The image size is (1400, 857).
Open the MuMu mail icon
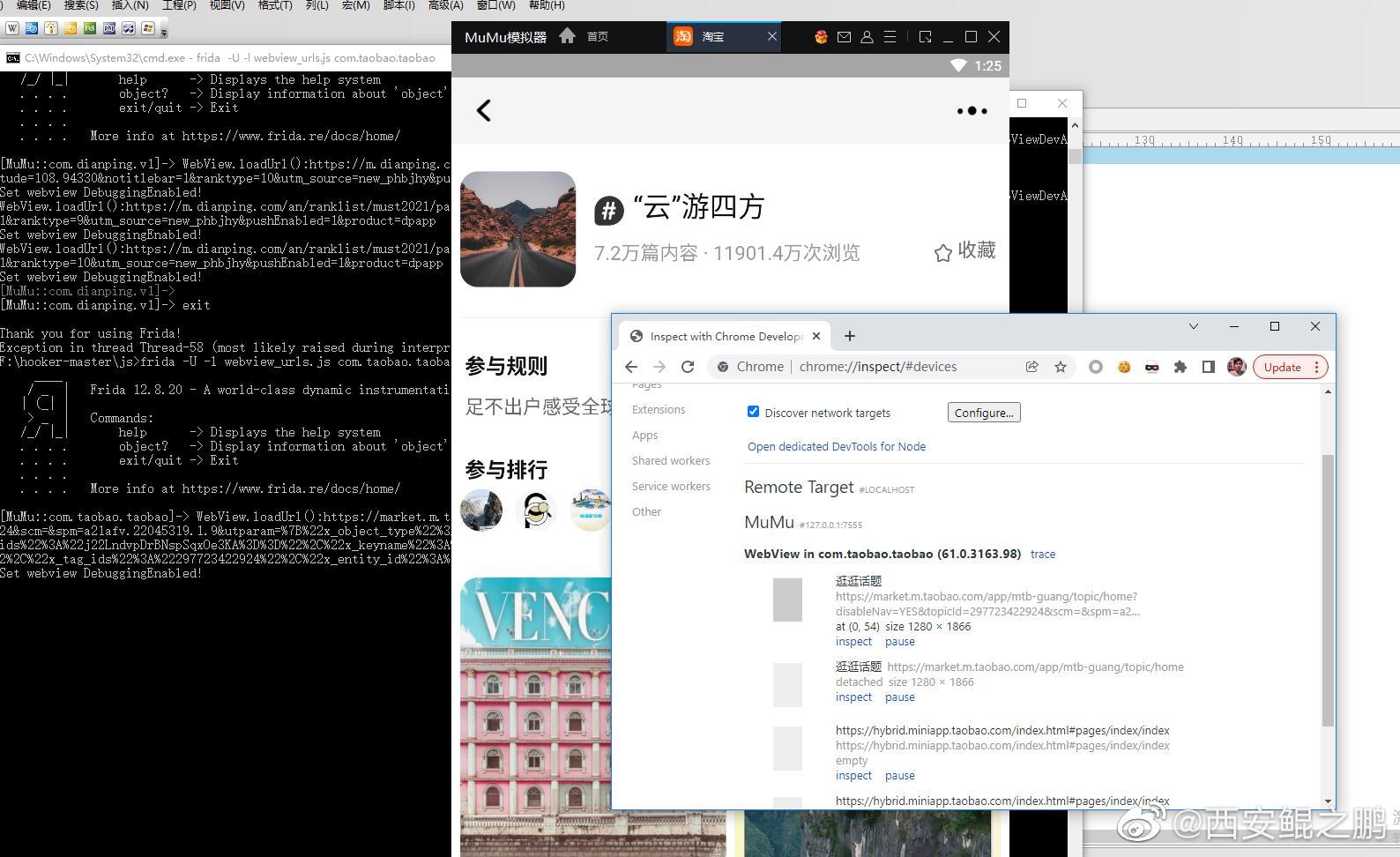tap(844, 37)
